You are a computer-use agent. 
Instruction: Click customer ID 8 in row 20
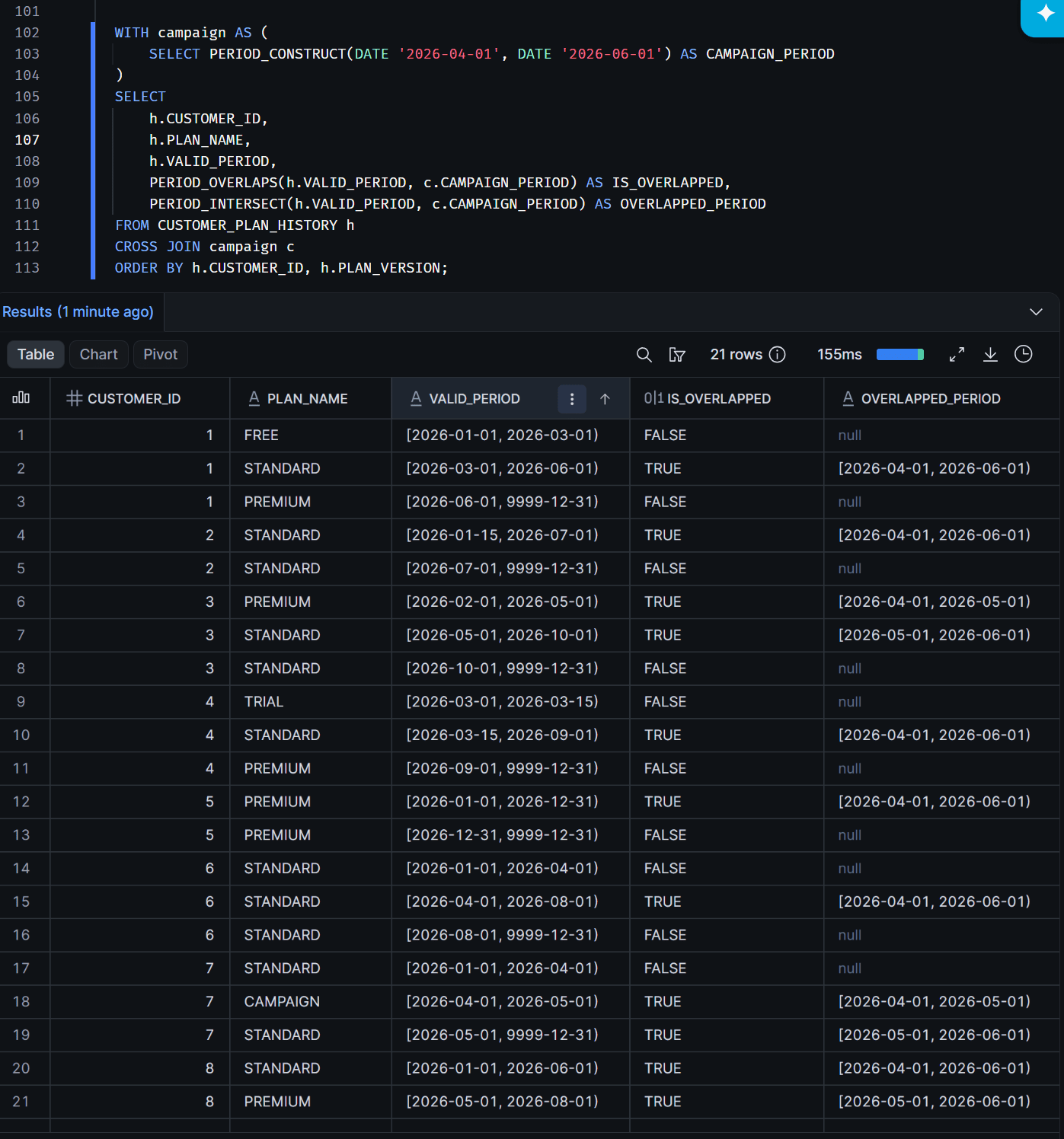209,1068
